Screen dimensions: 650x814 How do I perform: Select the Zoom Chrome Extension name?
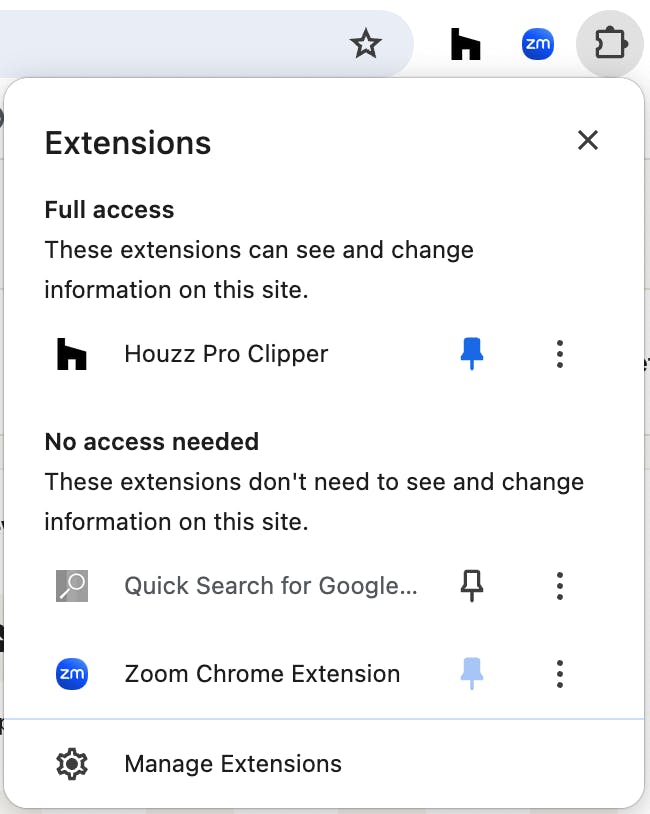[x=262, y=674]
